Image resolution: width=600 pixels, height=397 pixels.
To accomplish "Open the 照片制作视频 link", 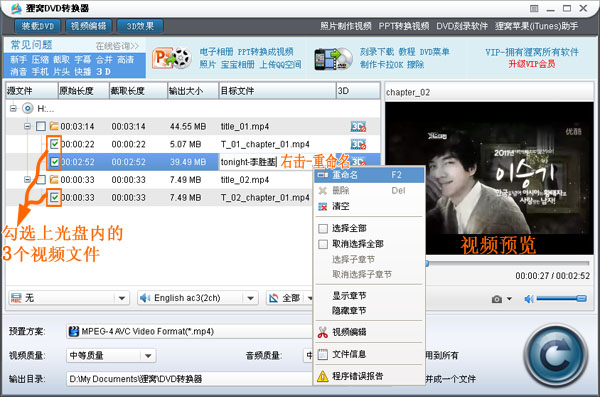I will click(346, 26).
